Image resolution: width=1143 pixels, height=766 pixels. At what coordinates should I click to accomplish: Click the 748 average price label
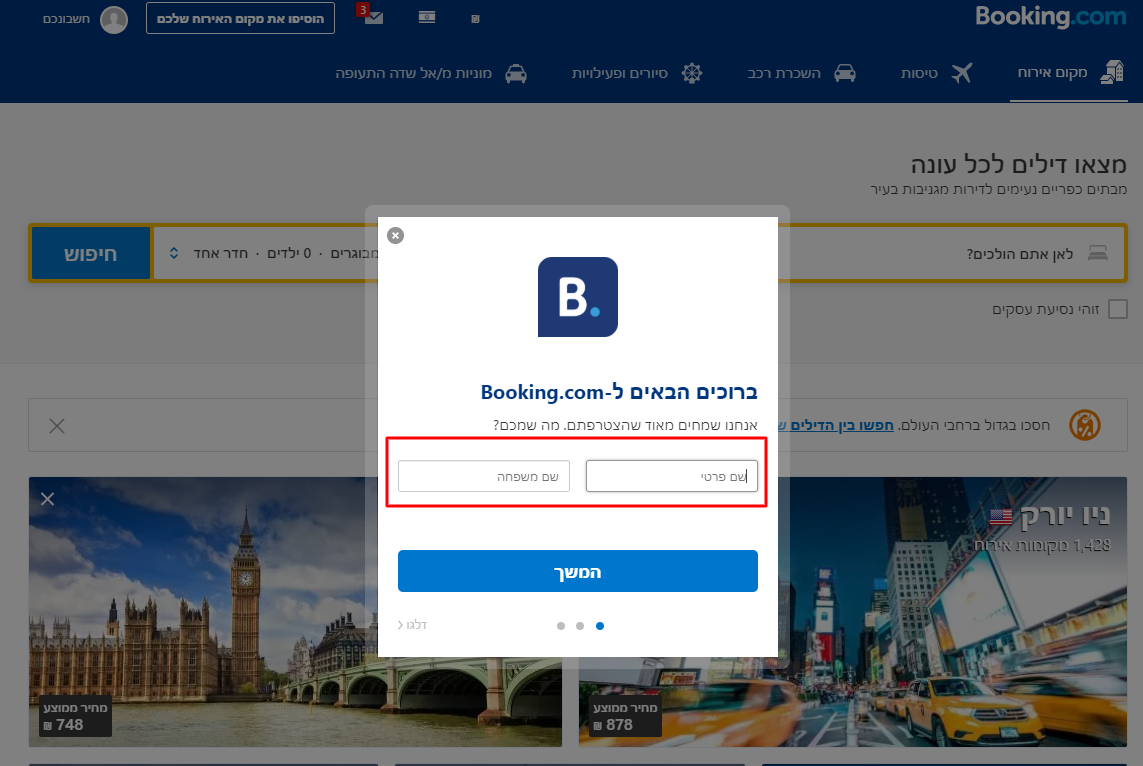tap(75, 717)
